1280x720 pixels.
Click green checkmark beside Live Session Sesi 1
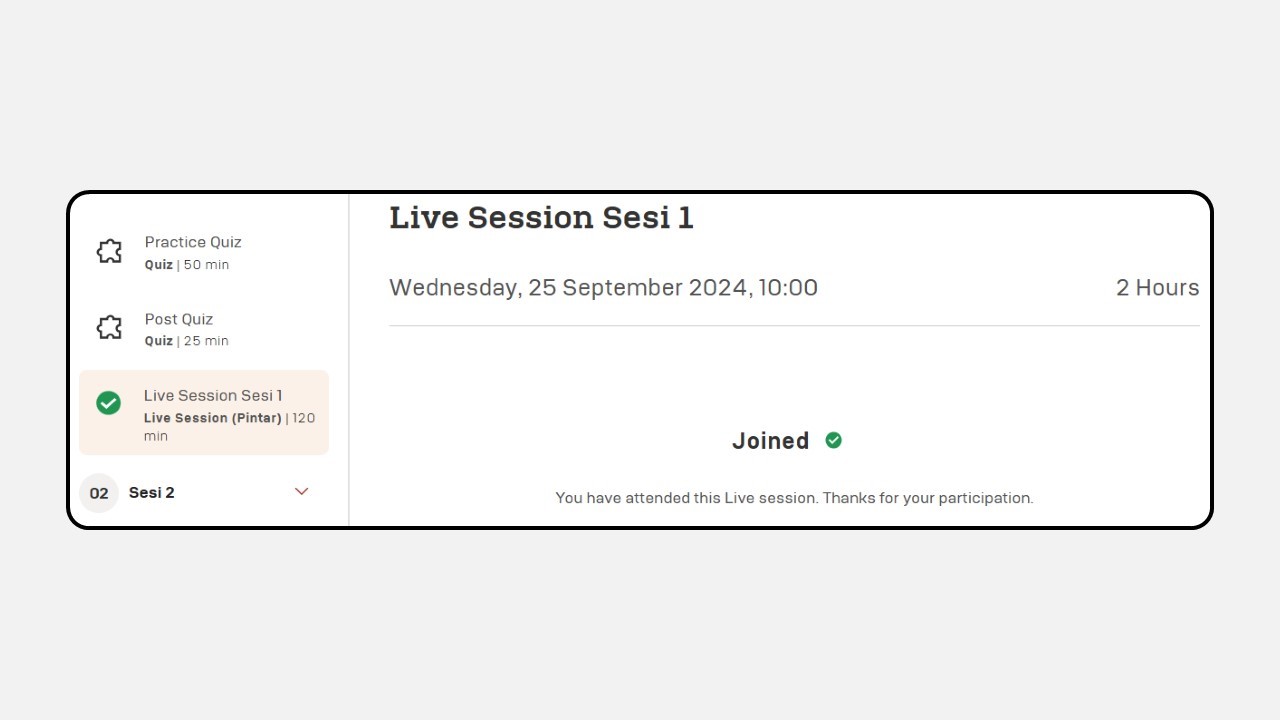tap(108, 403)
